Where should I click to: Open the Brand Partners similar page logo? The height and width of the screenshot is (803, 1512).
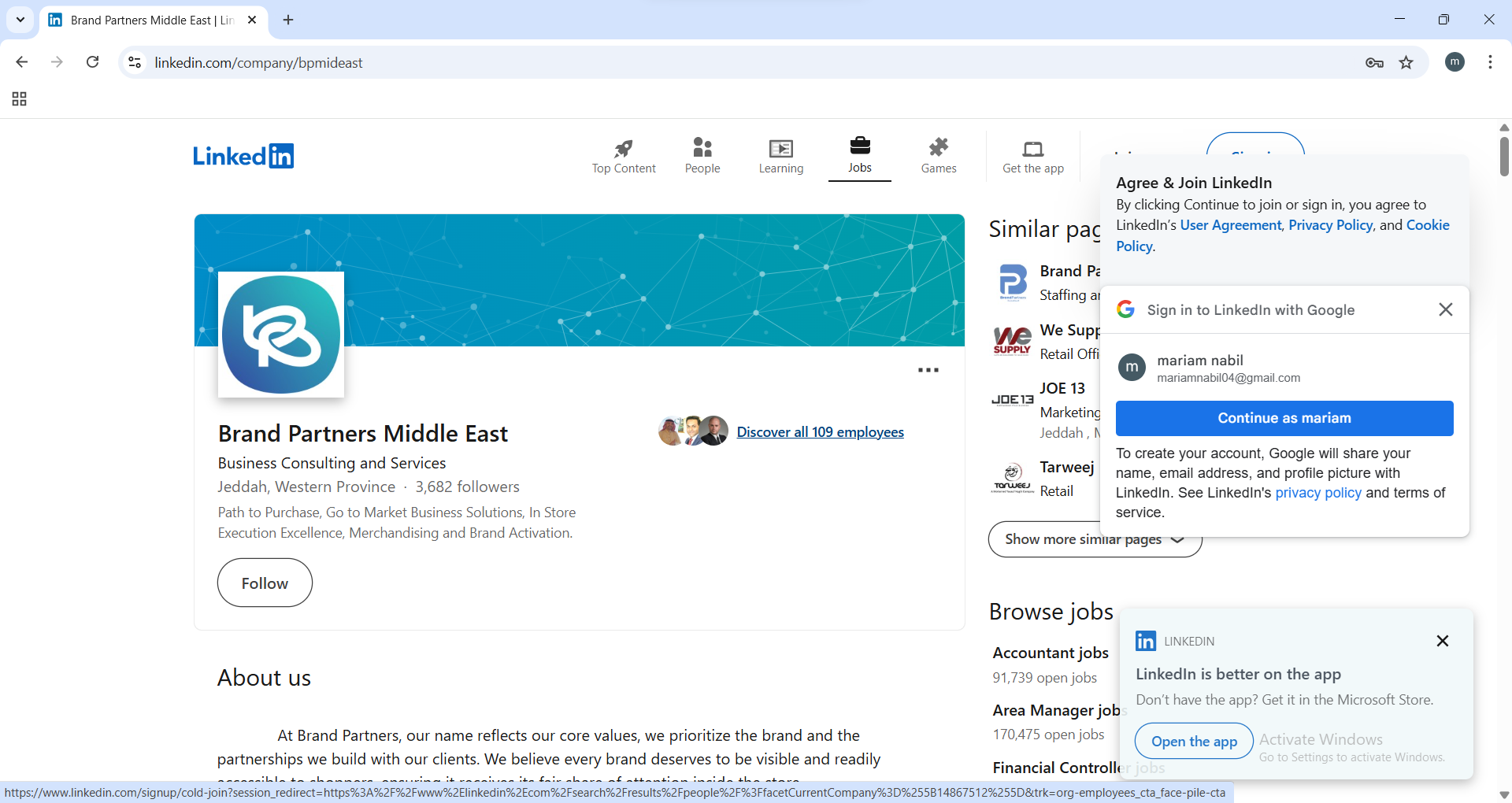pos(1013,283)
